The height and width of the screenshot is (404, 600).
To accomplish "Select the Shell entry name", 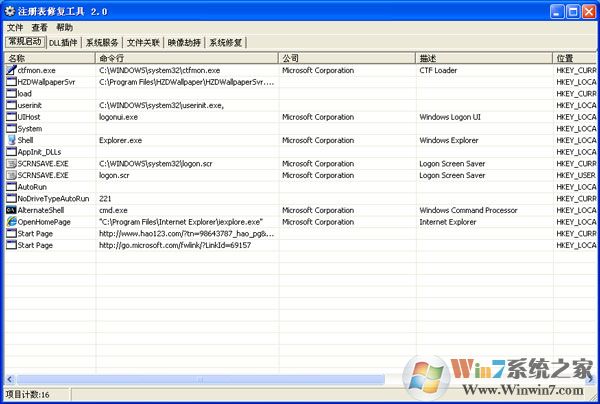I will click(x=25, y=140).
